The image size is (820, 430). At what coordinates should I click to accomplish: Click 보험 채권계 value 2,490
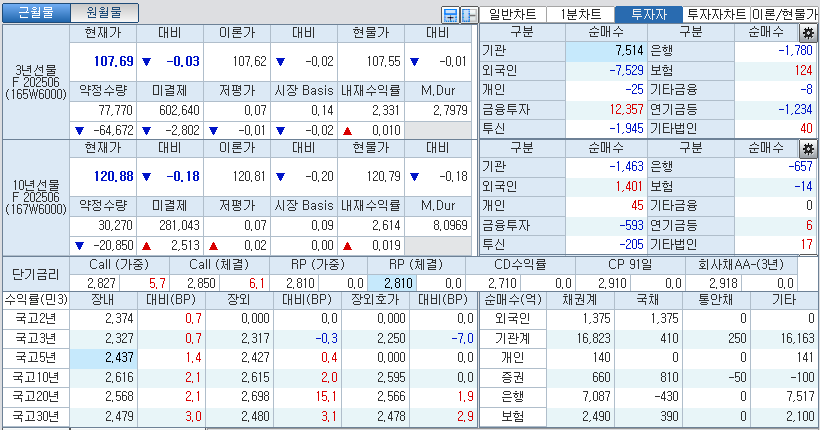[596, 417]
